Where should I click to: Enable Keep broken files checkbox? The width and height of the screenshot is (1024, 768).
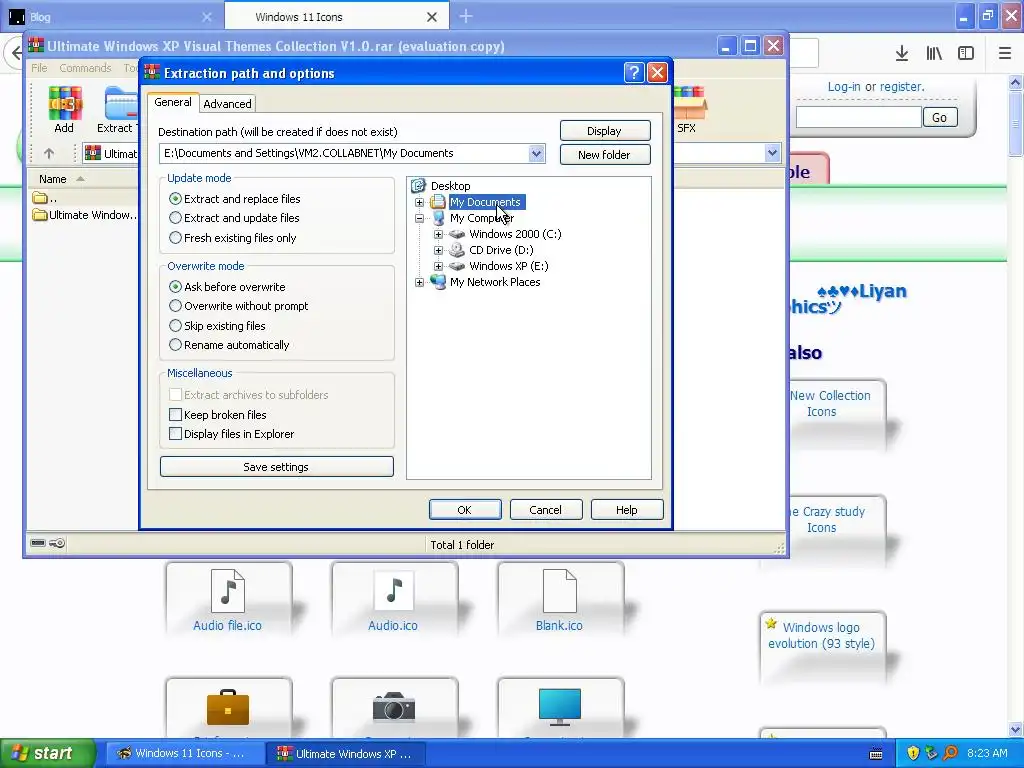[x=175, y=415]
